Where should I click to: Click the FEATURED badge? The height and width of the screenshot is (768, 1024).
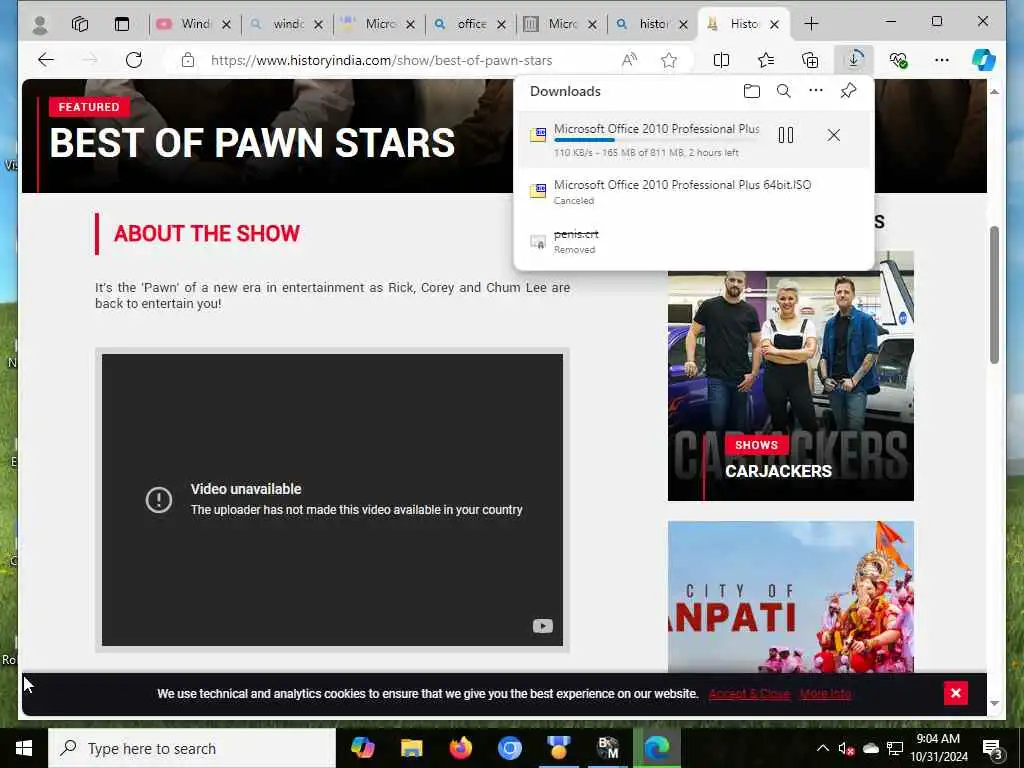89,107
